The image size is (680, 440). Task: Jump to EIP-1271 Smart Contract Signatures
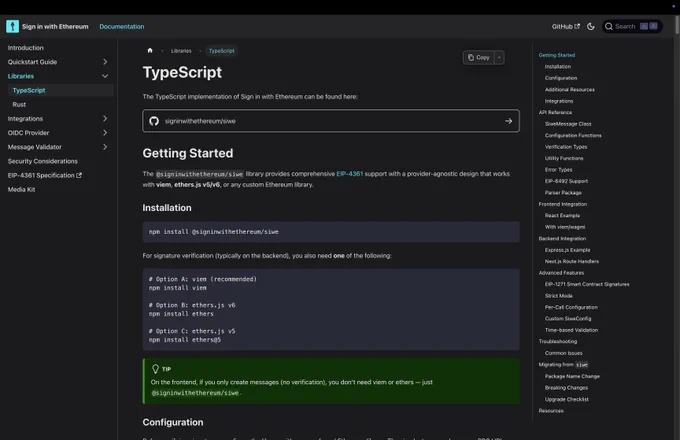pyautogui.click(x=587, y=284)
